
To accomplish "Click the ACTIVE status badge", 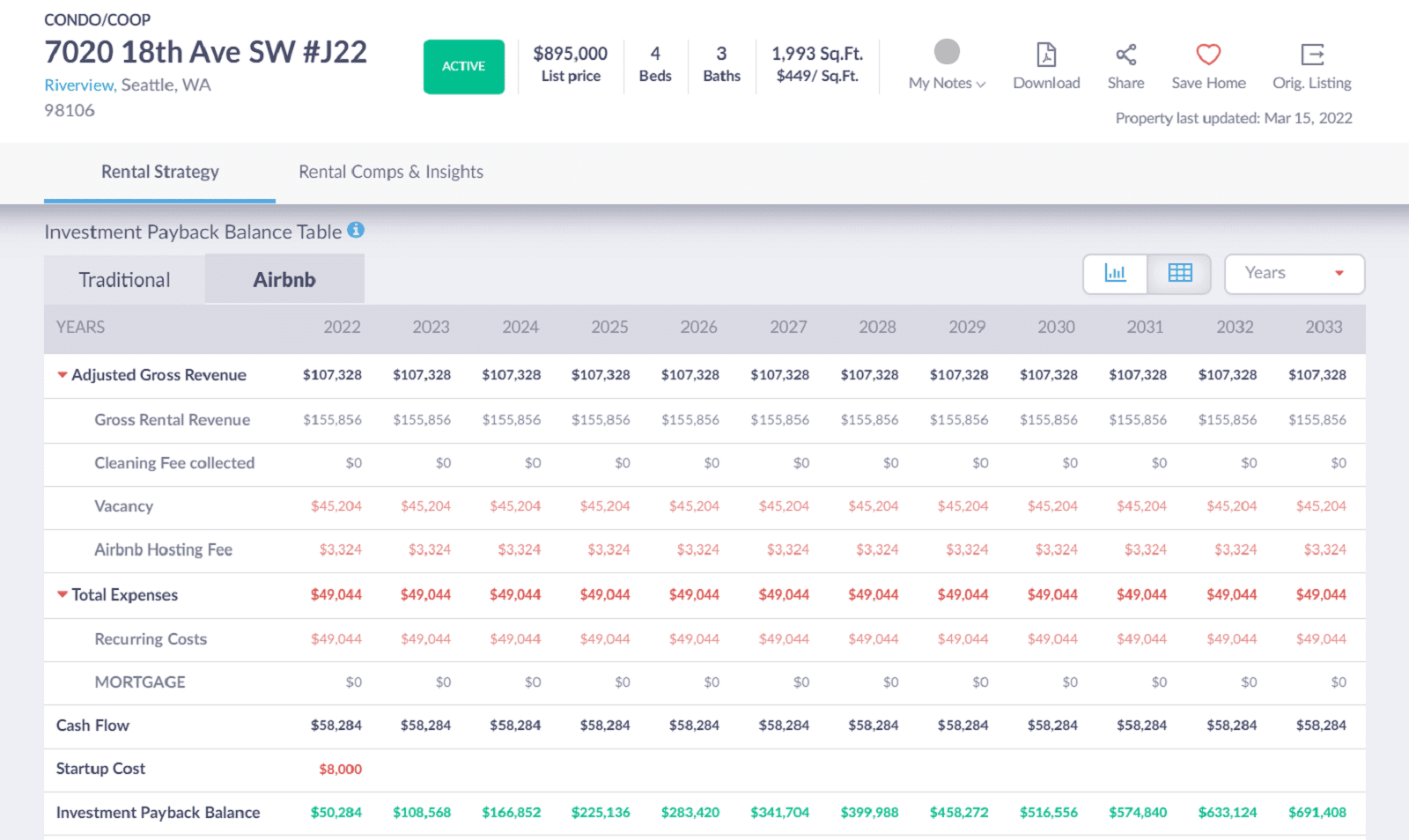I will [x=463, y=67].
